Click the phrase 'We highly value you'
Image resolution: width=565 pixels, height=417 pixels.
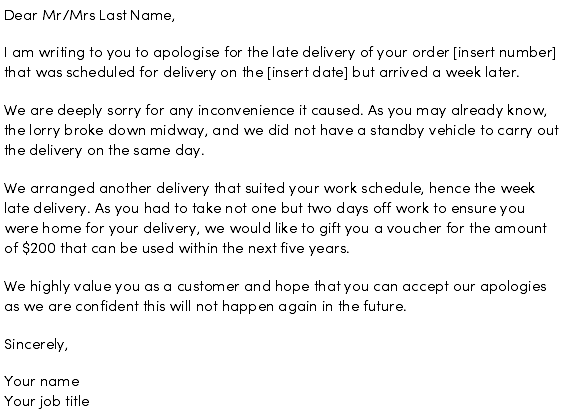[72, 287]
